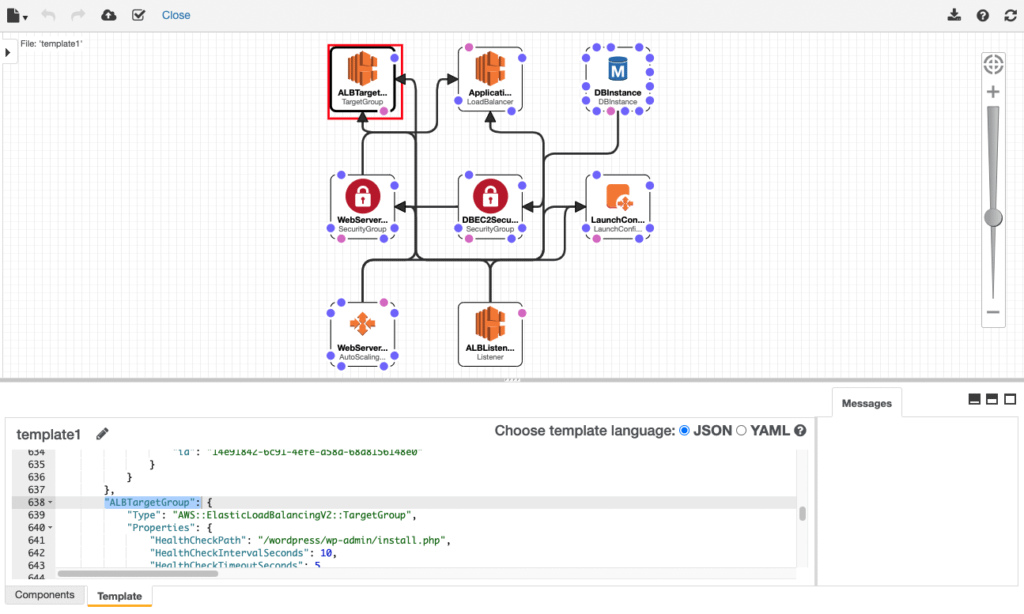Click the TargetGroup type string on line 639

click(x=291, y=515)
